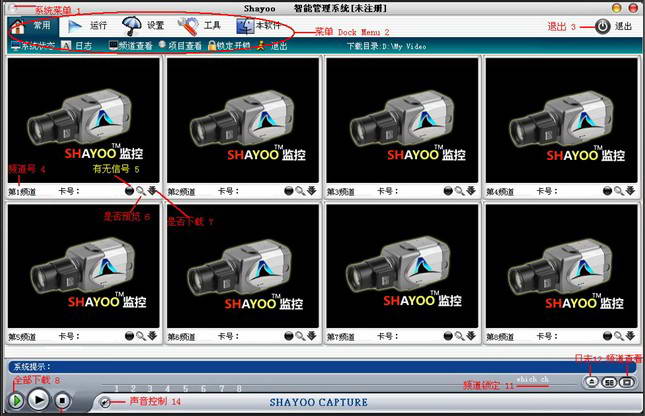Toggle preview magnifier for 第7频道

pyautogui.click(x=459, y=336)
